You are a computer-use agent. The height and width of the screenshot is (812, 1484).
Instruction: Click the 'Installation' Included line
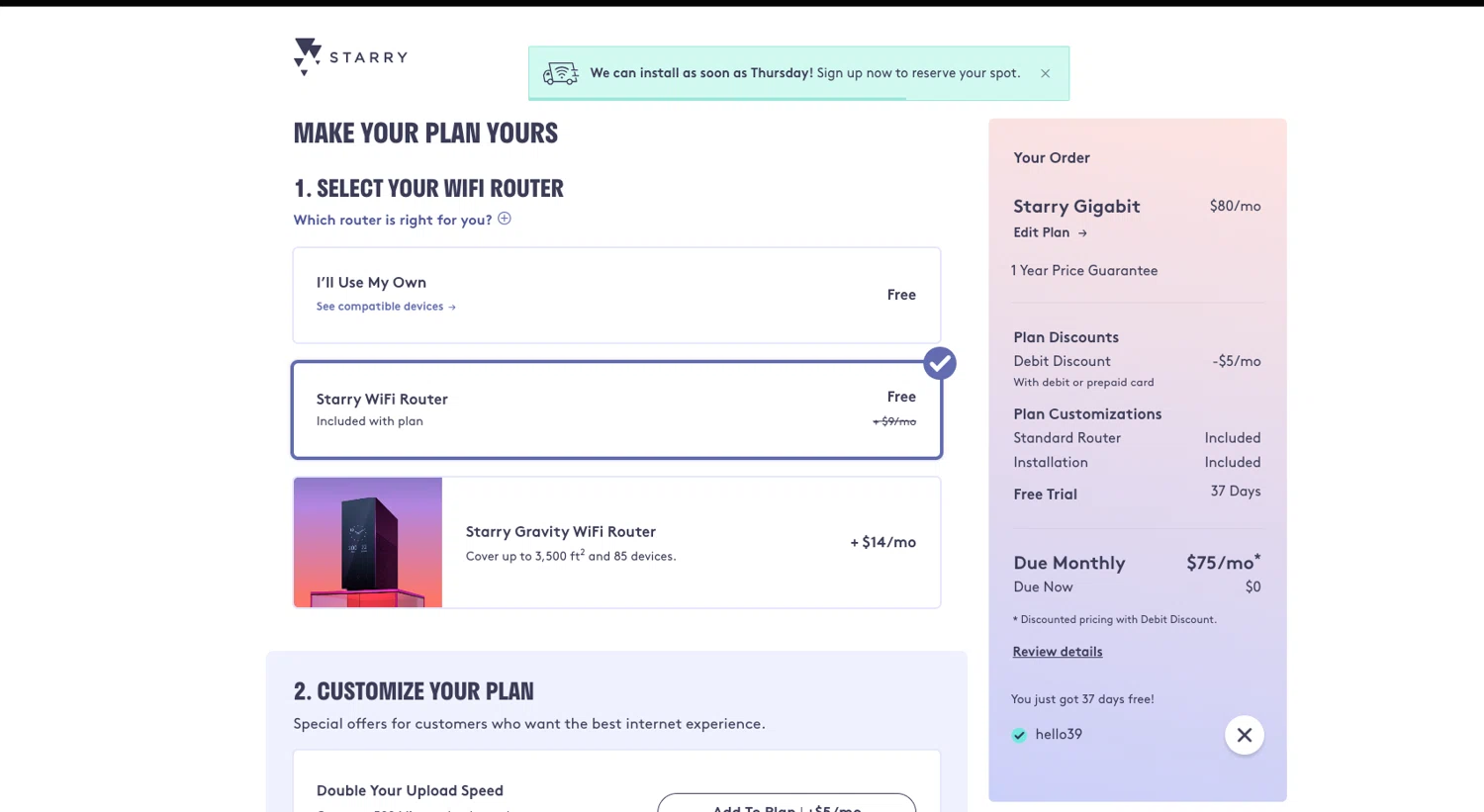(x=1137, y=462)
